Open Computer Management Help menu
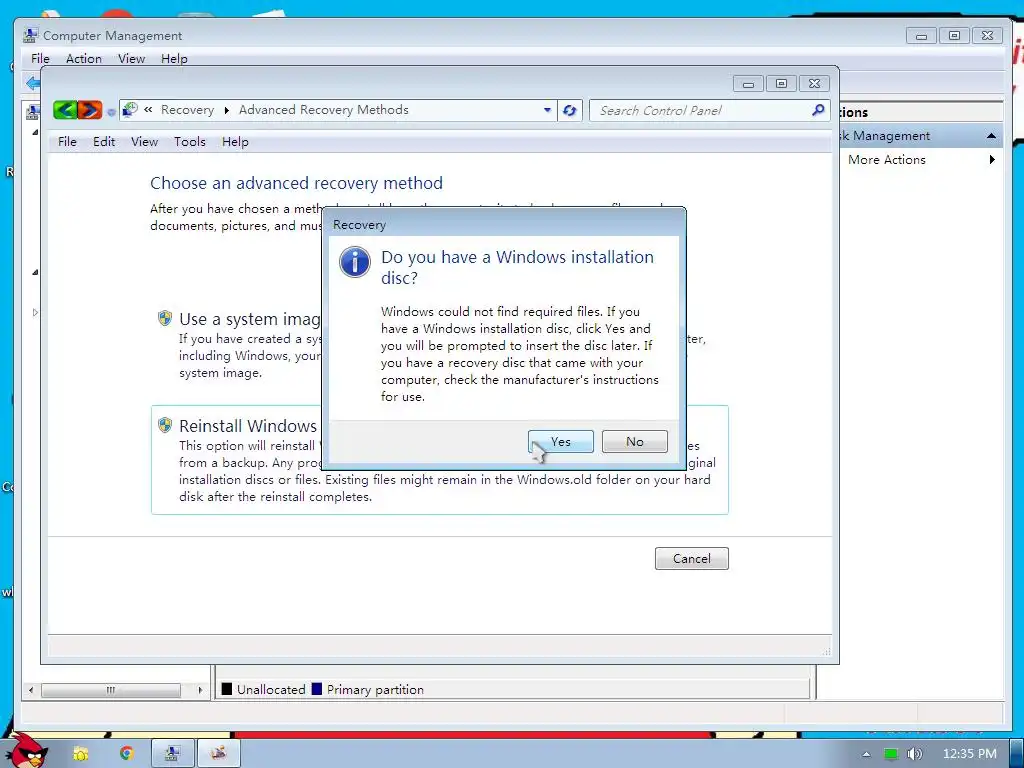1024x768 pixels. pyautogui.click(x=174, y=59)
